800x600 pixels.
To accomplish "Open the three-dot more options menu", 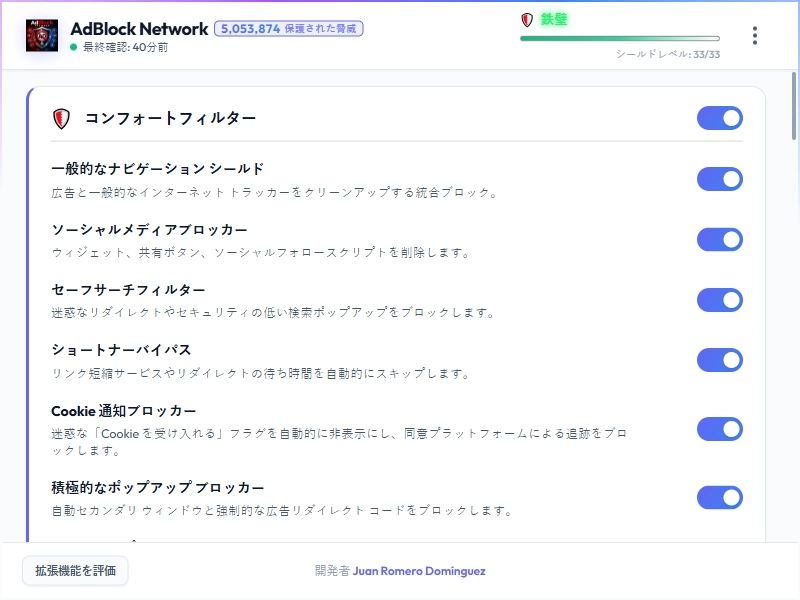I will point(755,36).
